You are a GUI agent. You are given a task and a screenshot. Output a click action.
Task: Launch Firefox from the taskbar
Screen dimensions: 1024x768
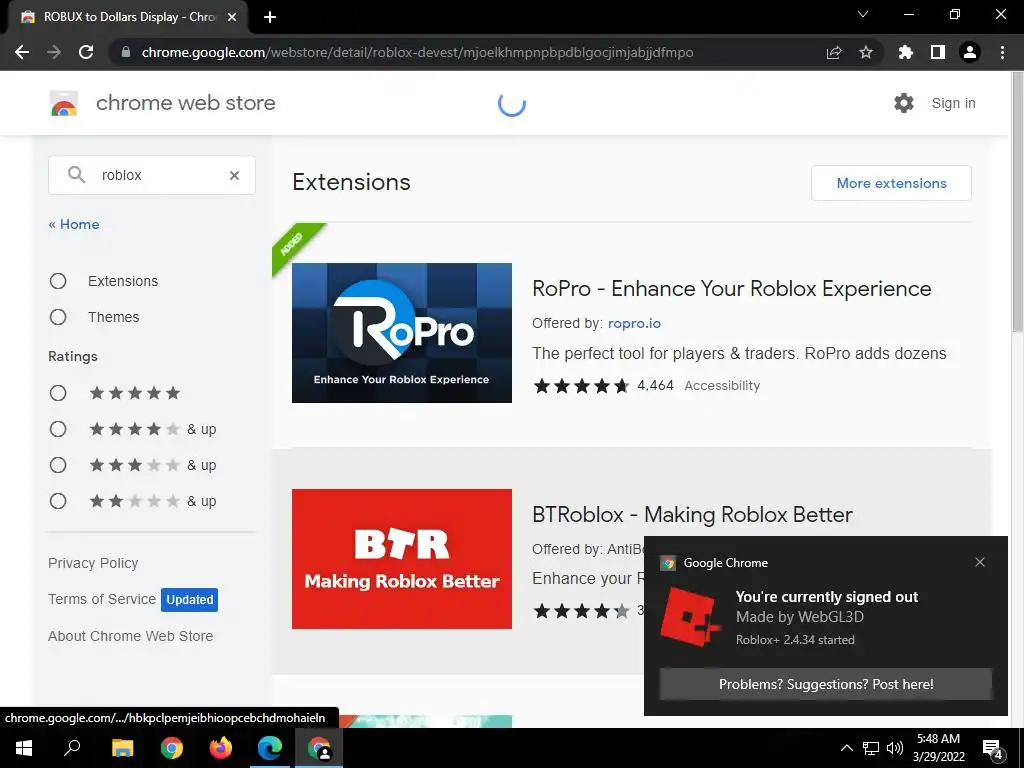point(221,748)
